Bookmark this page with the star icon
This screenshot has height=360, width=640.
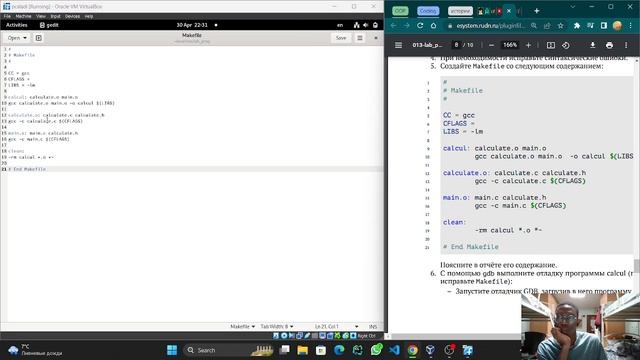click(x=560, y=25)
